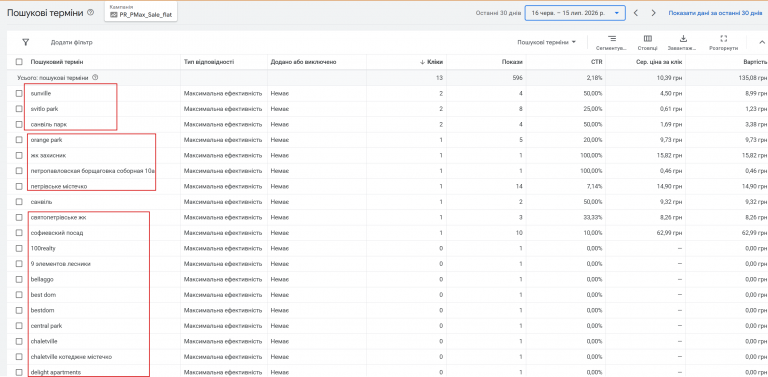Toggle the select-all header checkbox
768x377 pixels.
point(19,62)
